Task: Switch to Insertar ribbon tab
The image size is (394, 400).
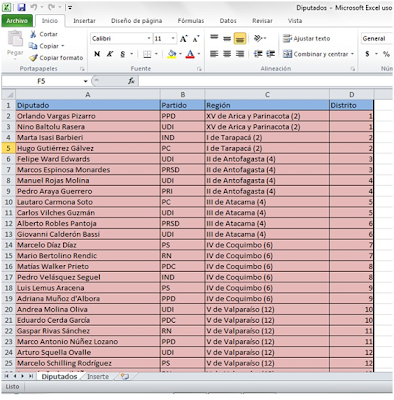Action: (84, 21)
